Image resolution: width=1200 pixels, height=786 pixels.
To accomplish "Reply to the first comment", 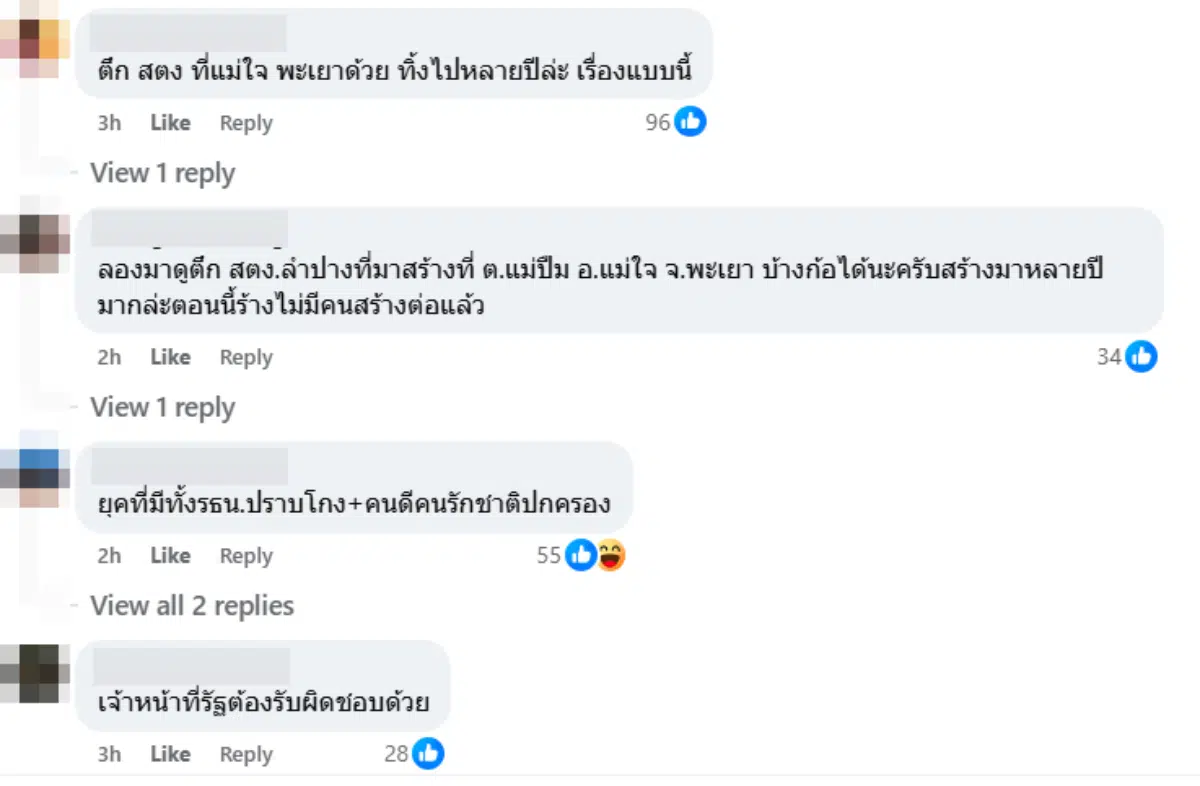I will 245,122.
